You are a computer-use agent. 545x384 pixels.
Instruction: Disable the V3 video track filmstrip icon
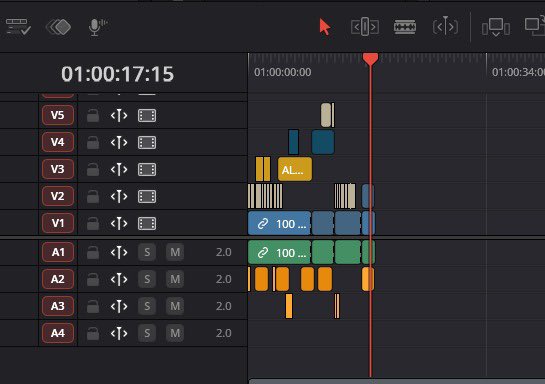click(147, 170)
